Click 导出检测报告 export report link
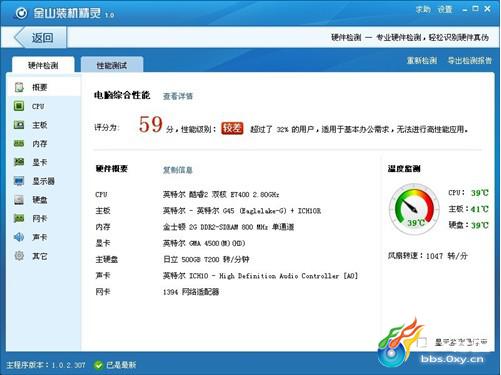Image resolution: width=501 pixels, height=375 pixels. point(470,61)
